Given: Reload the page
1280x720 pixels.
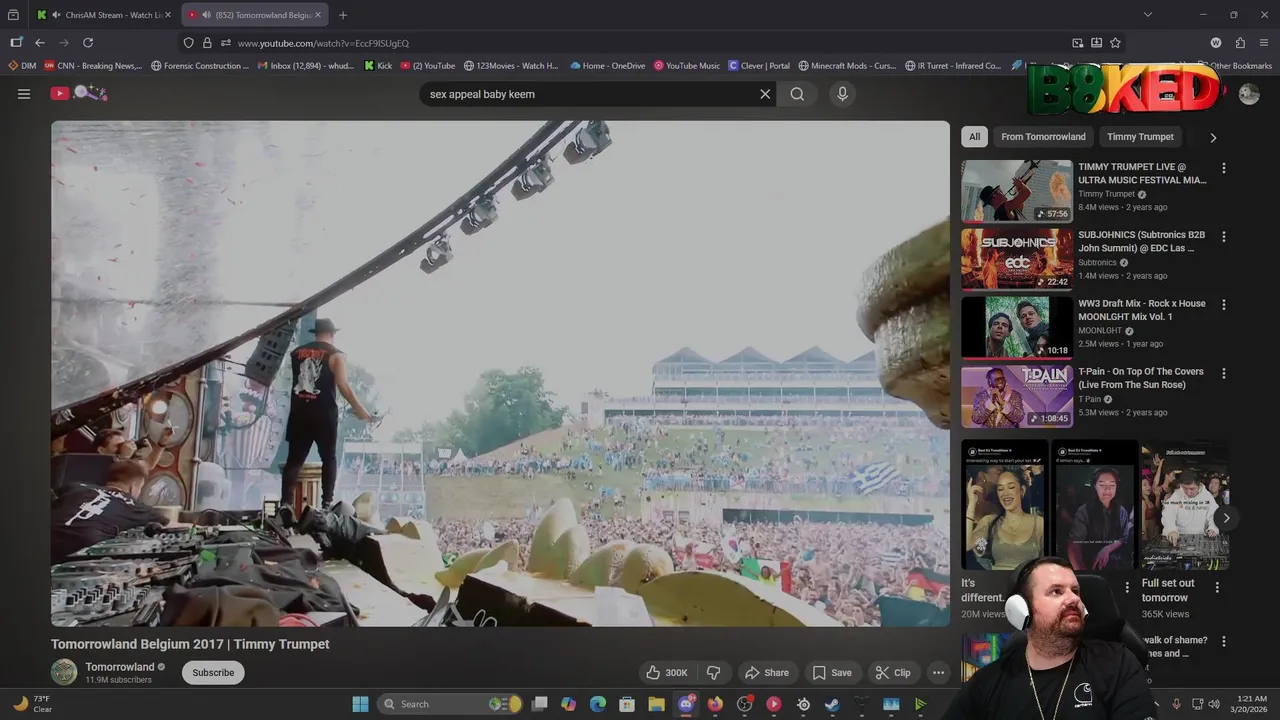Looking at the screenshot, I should pyautogui.click(x=88, y=43).
